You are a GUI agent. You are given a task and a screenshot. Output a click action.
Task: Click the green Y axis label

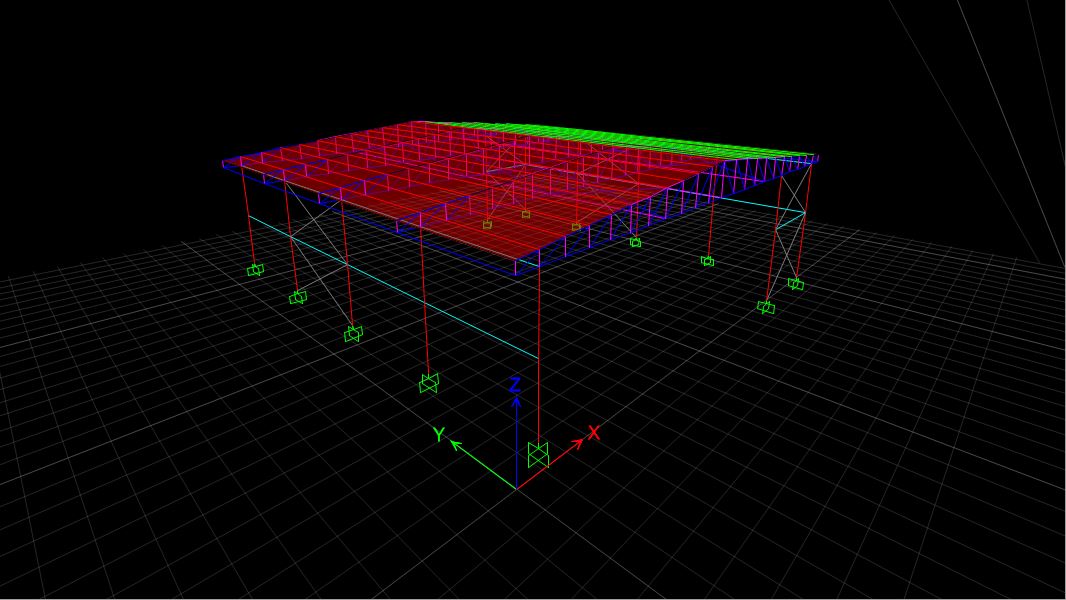[x=438, y=435]
